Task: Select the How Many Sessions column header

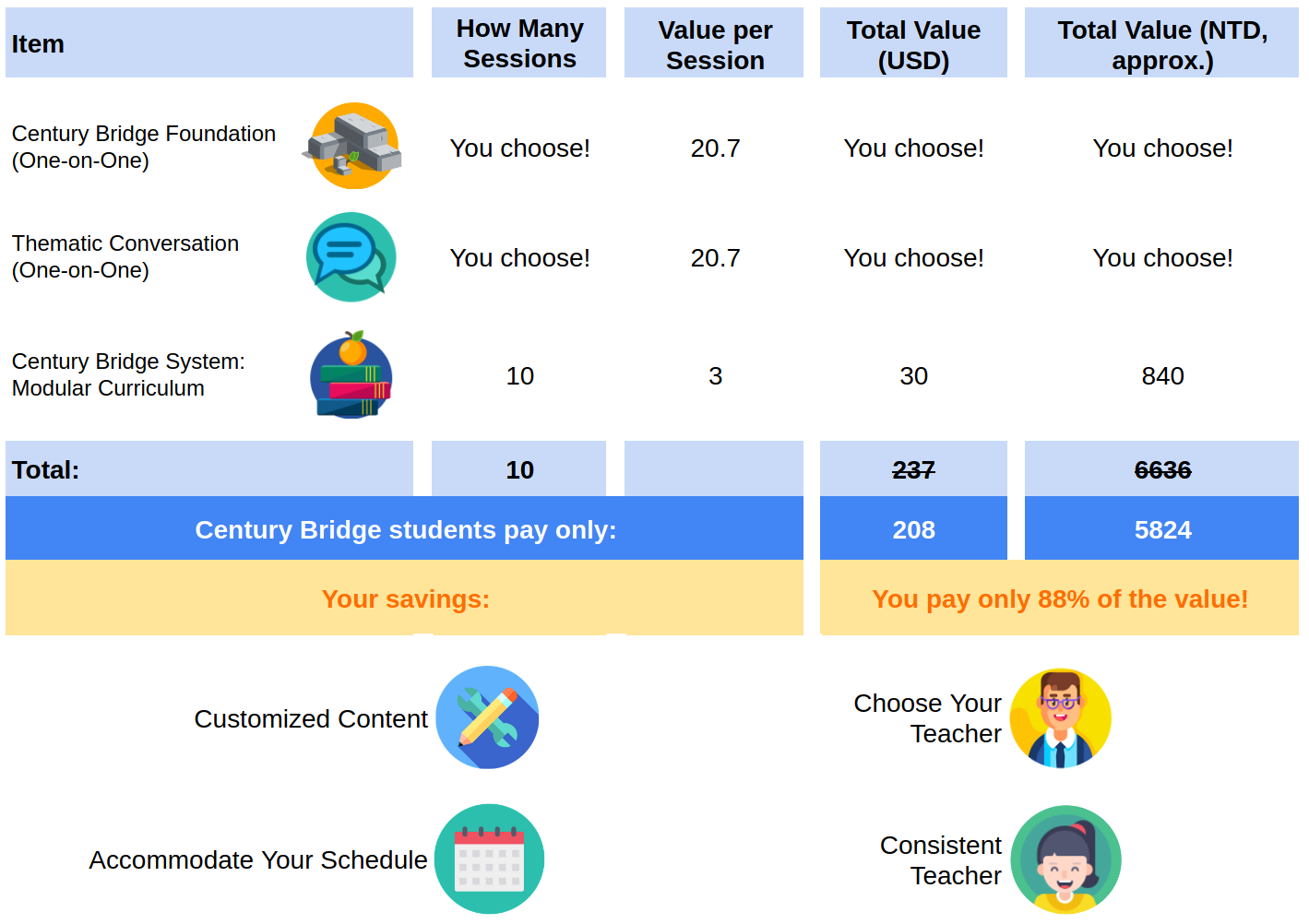Action: [x=519, y=43]
